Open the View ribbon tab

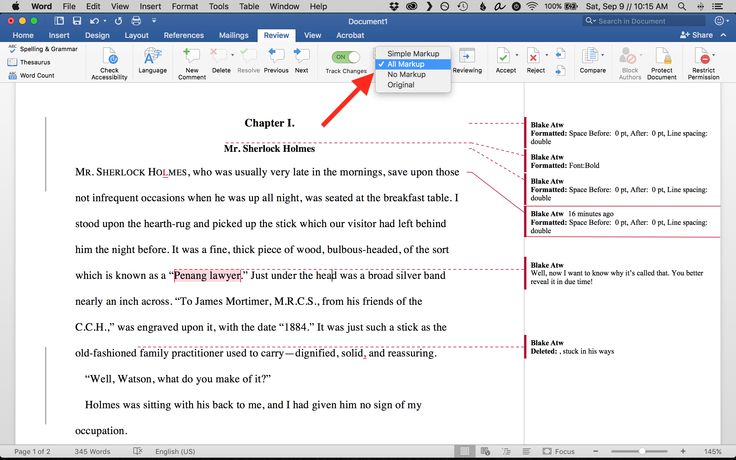pos(312,35)
